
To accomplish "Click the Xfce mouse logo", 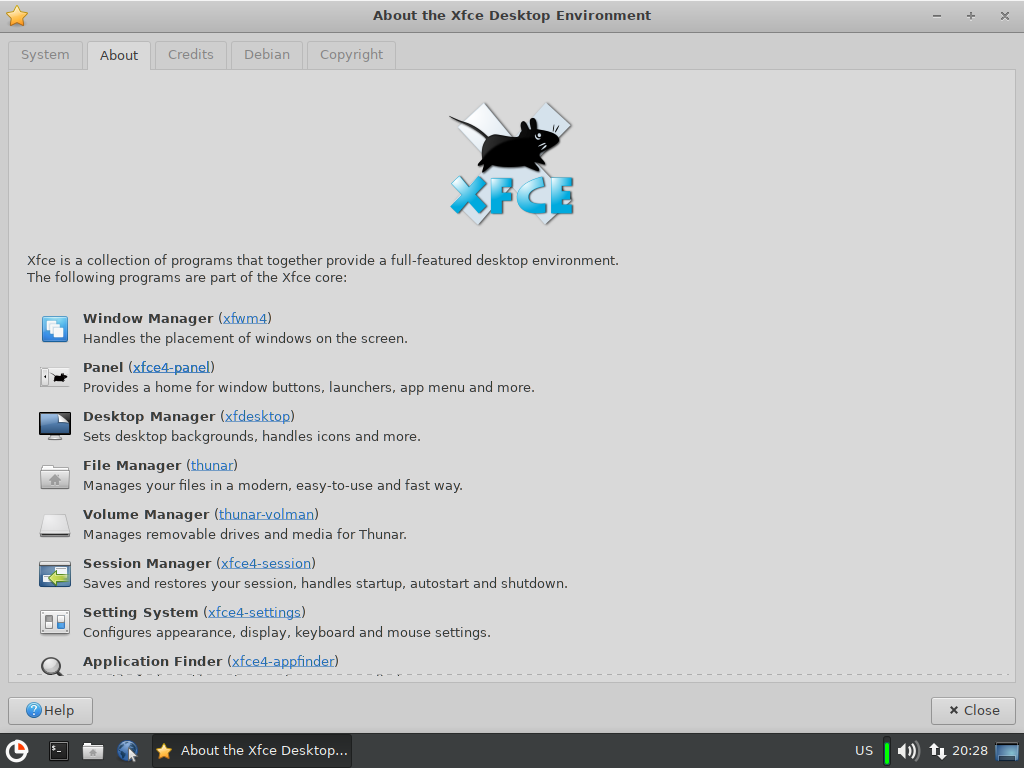I will tap(511, 163).
